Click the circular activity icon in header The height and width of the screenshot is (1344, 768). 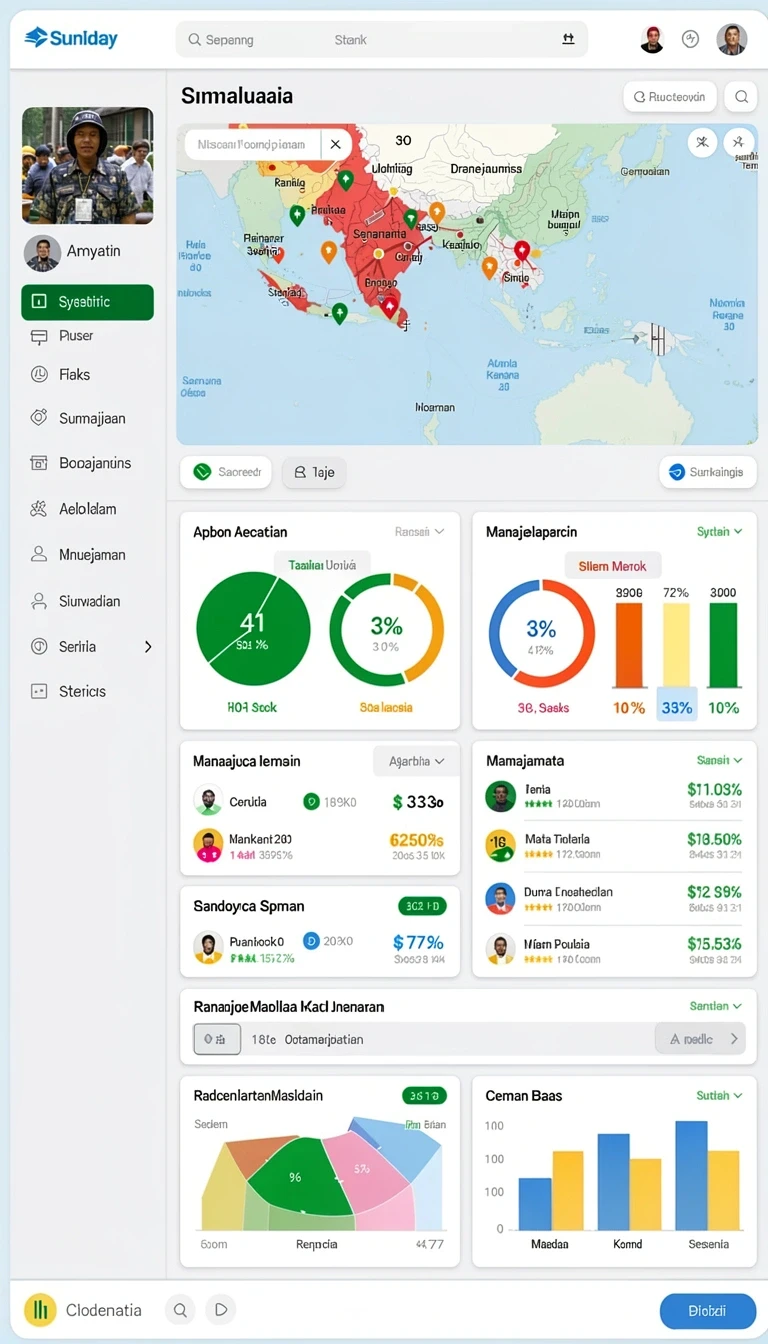click(x=690, y=39)
